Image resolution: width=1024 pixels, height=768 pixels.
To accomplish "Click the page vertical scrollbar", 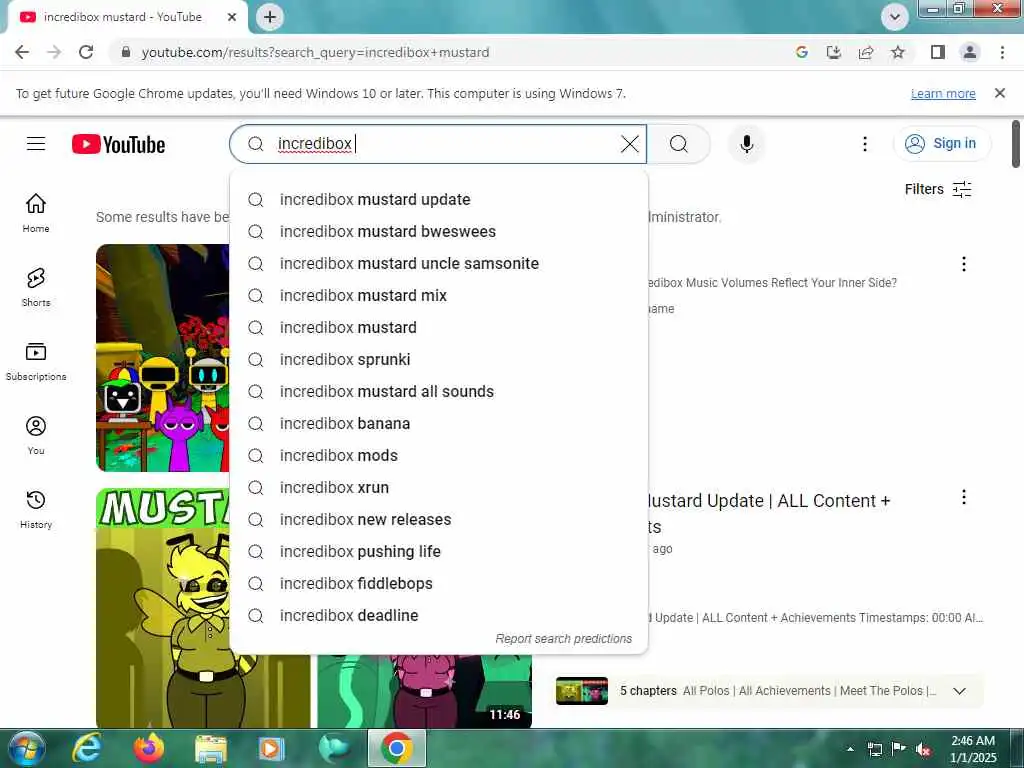I will pos(1016,144).
